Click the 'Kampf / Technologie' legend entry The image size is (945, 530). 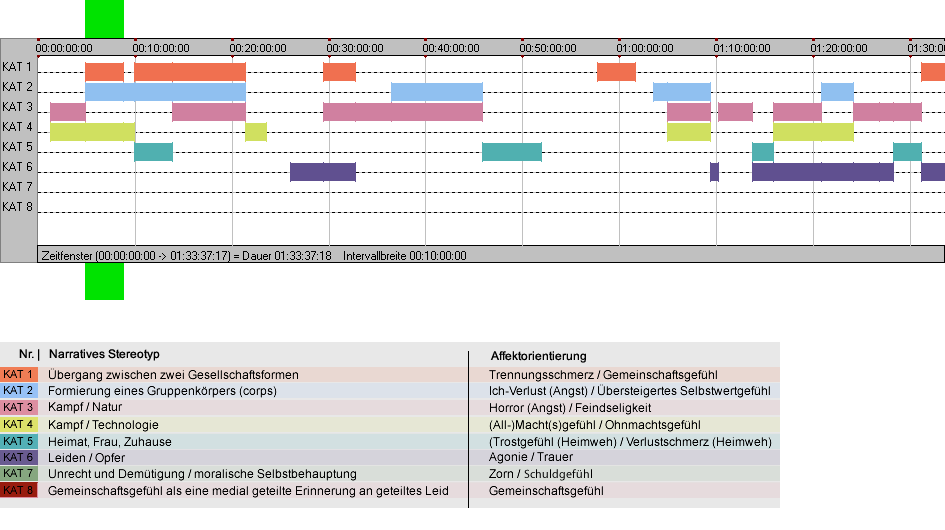pyautogui.click(x=104, y=424)
